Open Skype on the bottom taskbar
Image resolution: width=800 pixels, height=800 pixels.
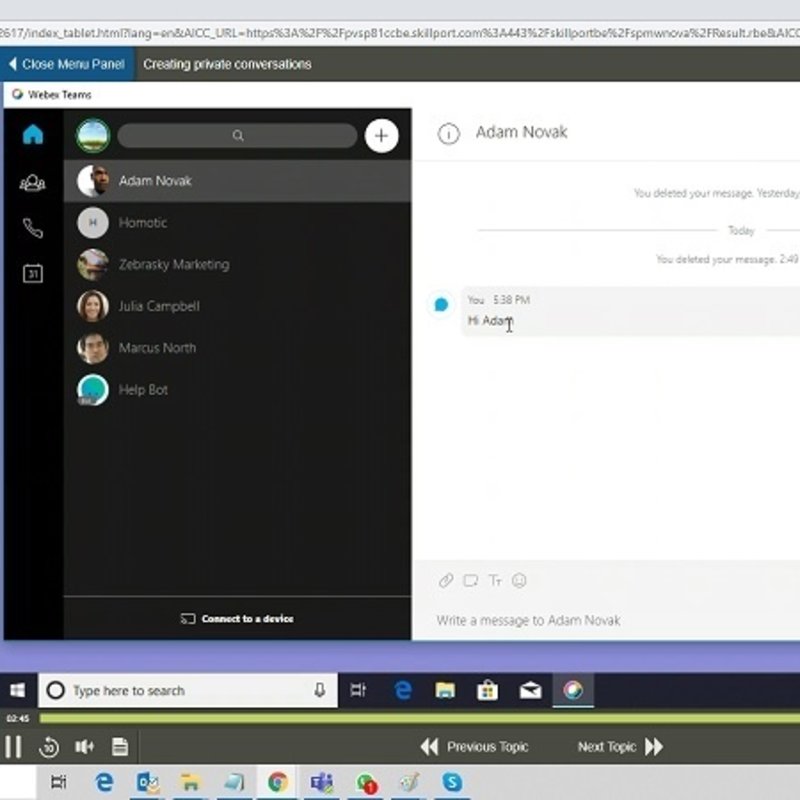[452, 782]
